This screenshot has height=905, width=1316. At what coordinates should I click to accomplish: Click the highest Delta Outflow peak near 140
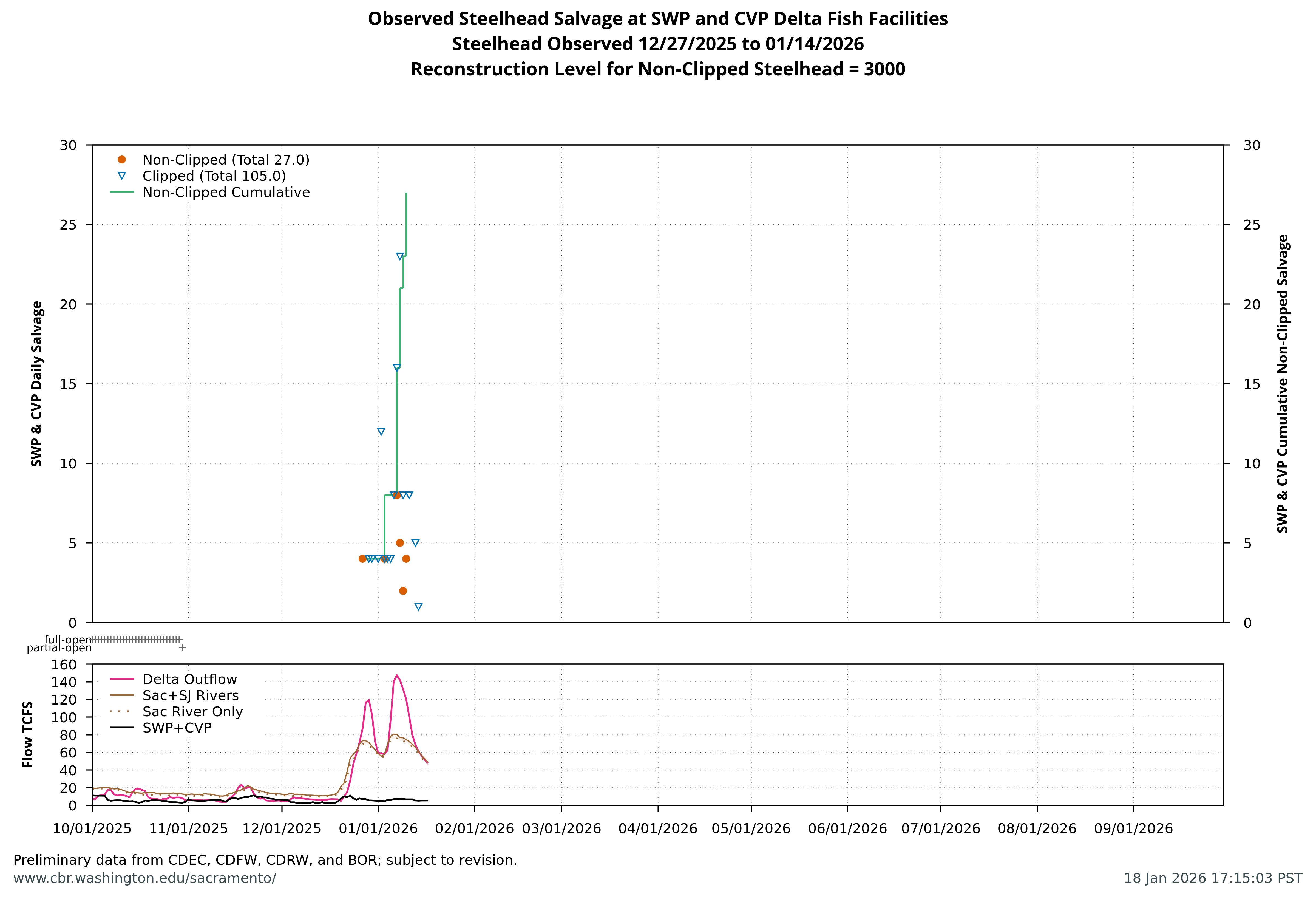397,675
